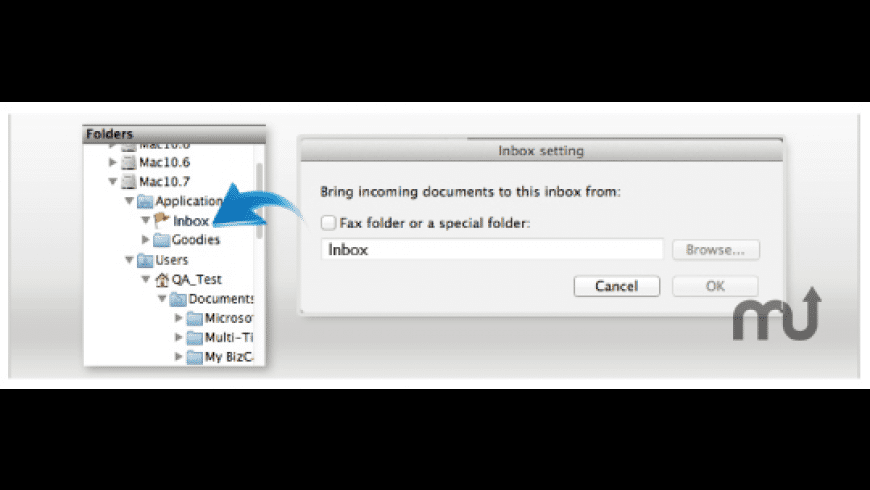Image resolution: width=870 pixels, height=490 pixels.
Task: Select the Documents folder icon
Action: 178,299
